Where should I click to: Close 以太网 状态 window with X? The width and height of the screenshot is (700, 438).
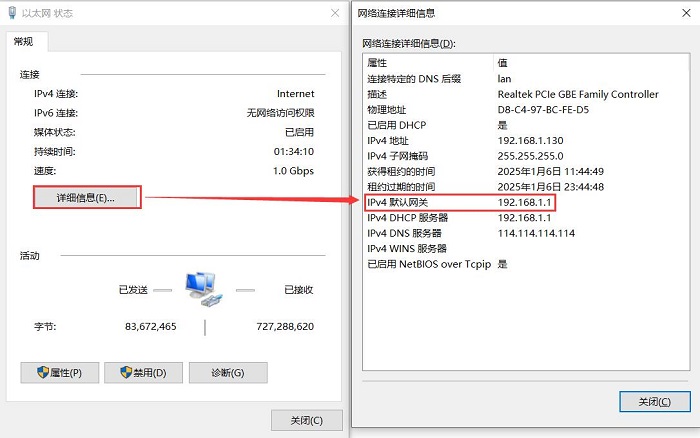[335, 13]
